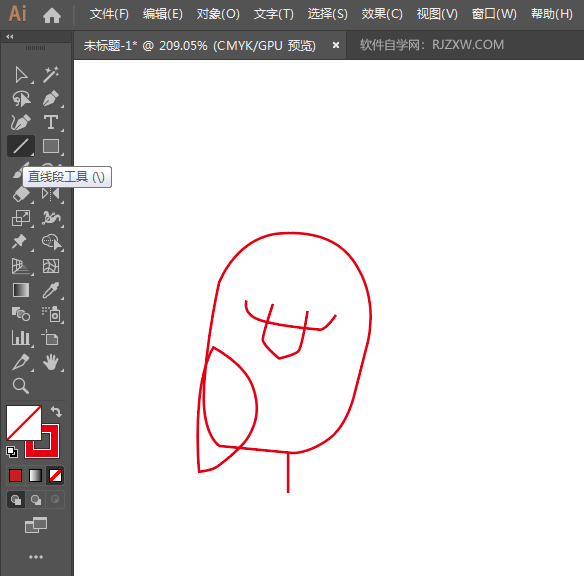
Task: Open the 窗口(W) menu
Action: 494,14
